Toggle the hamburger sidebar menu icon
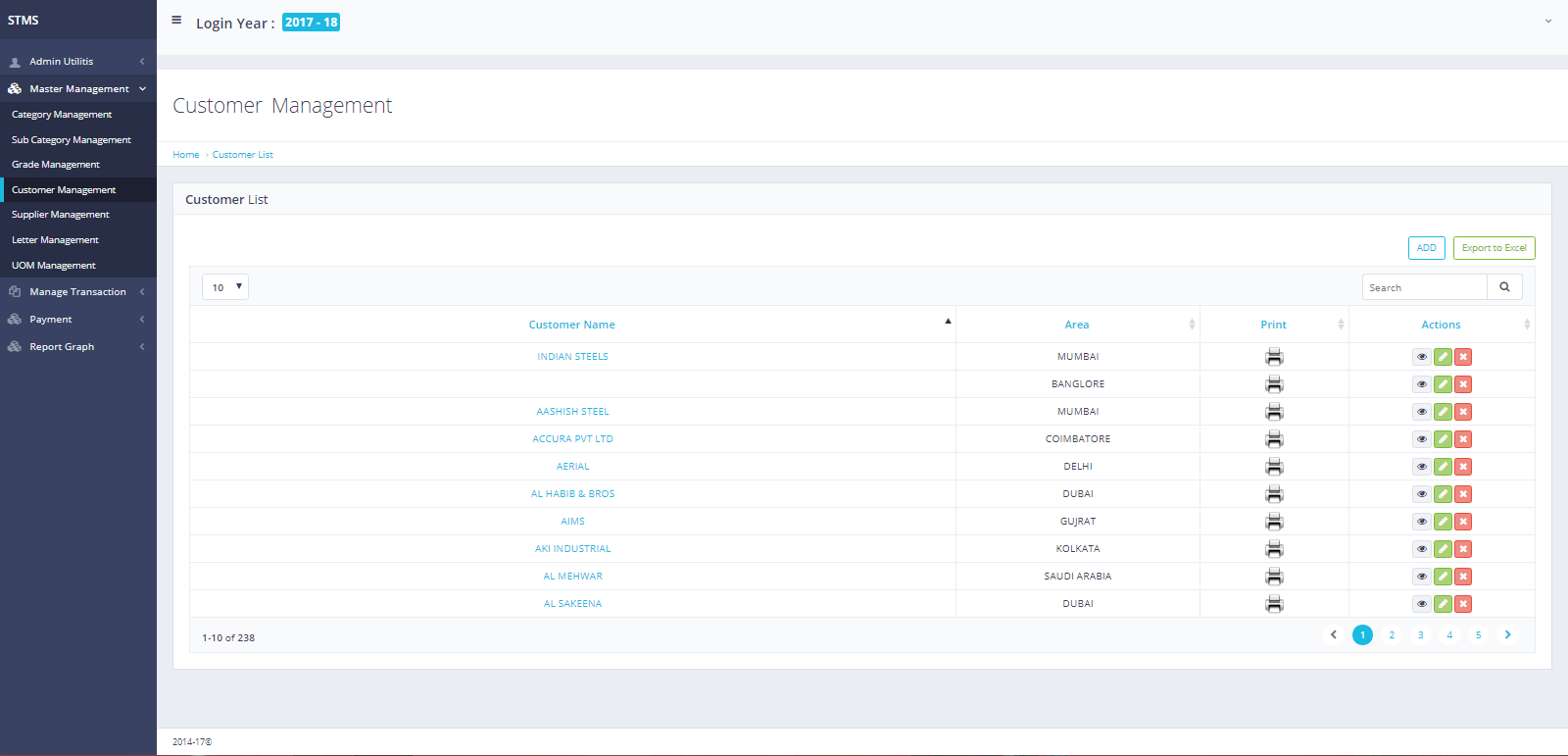The image size is (1568, 756). 176,20
